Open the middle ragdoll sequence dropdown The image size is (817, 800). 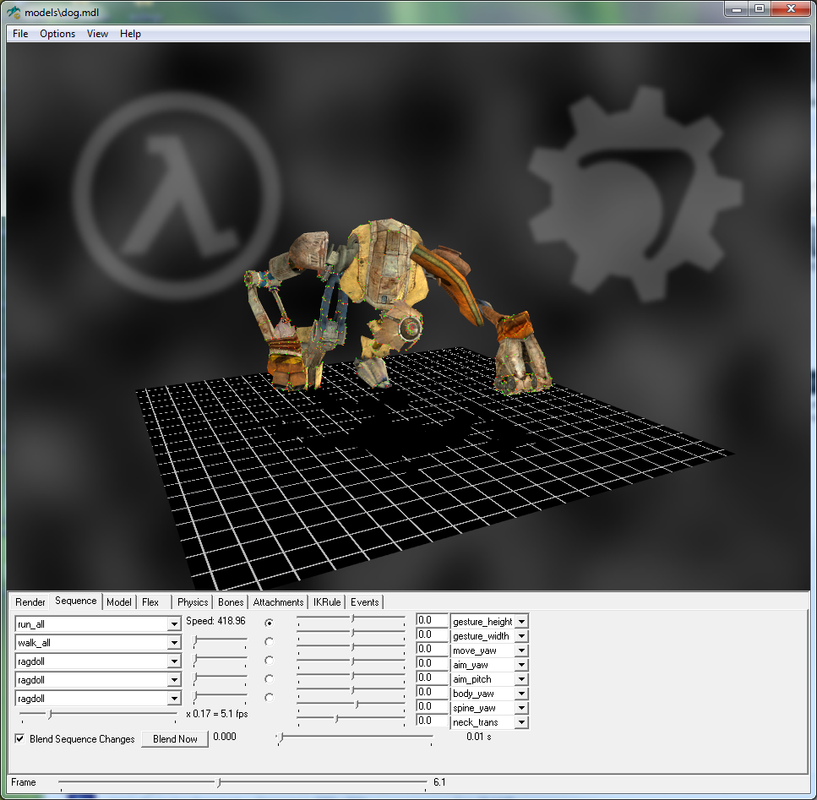pyautogui.click(x=174, y=680)
